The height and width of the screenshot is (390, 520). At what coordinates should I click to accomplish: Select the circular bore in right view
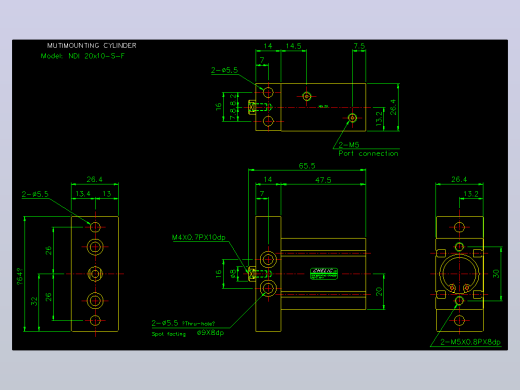459,274
